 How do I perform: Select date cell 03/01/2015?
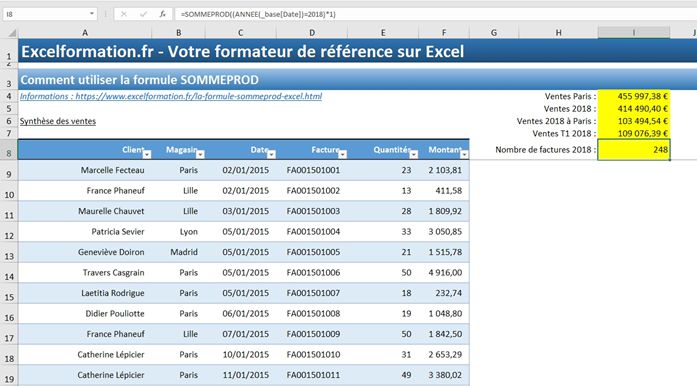(x=240, y=211)
